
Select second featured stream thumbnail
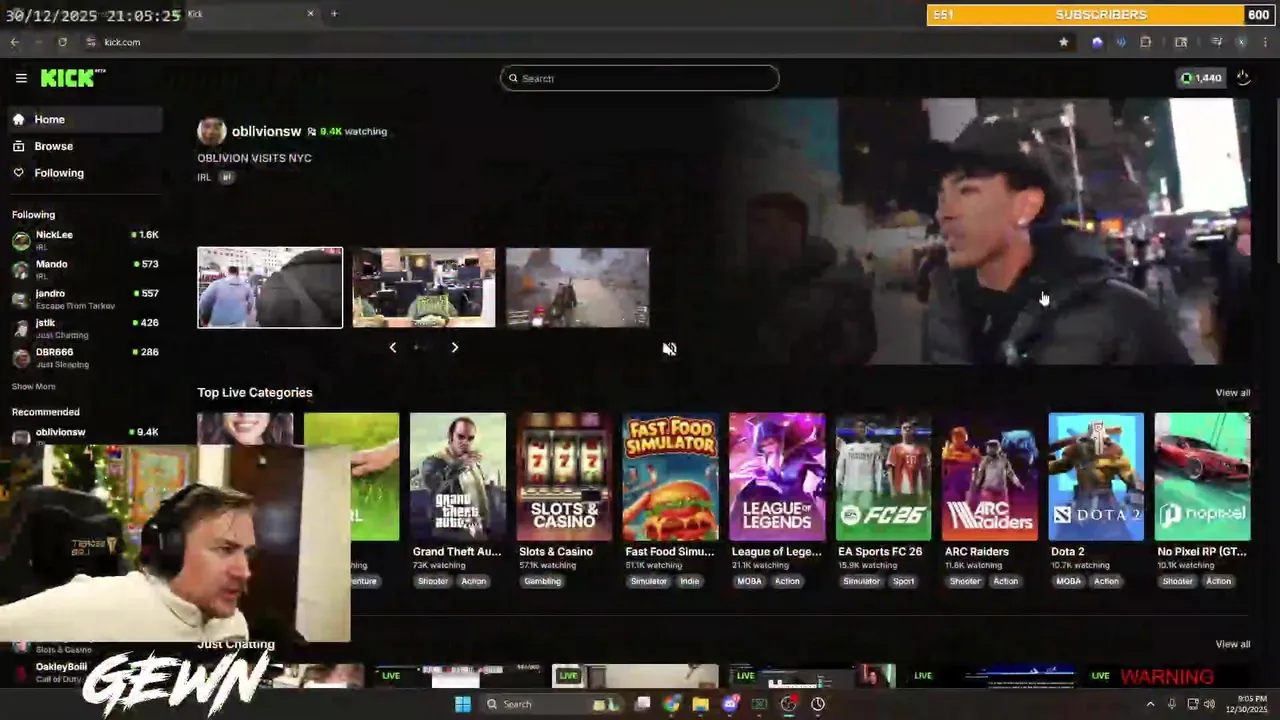click(424, 287)
